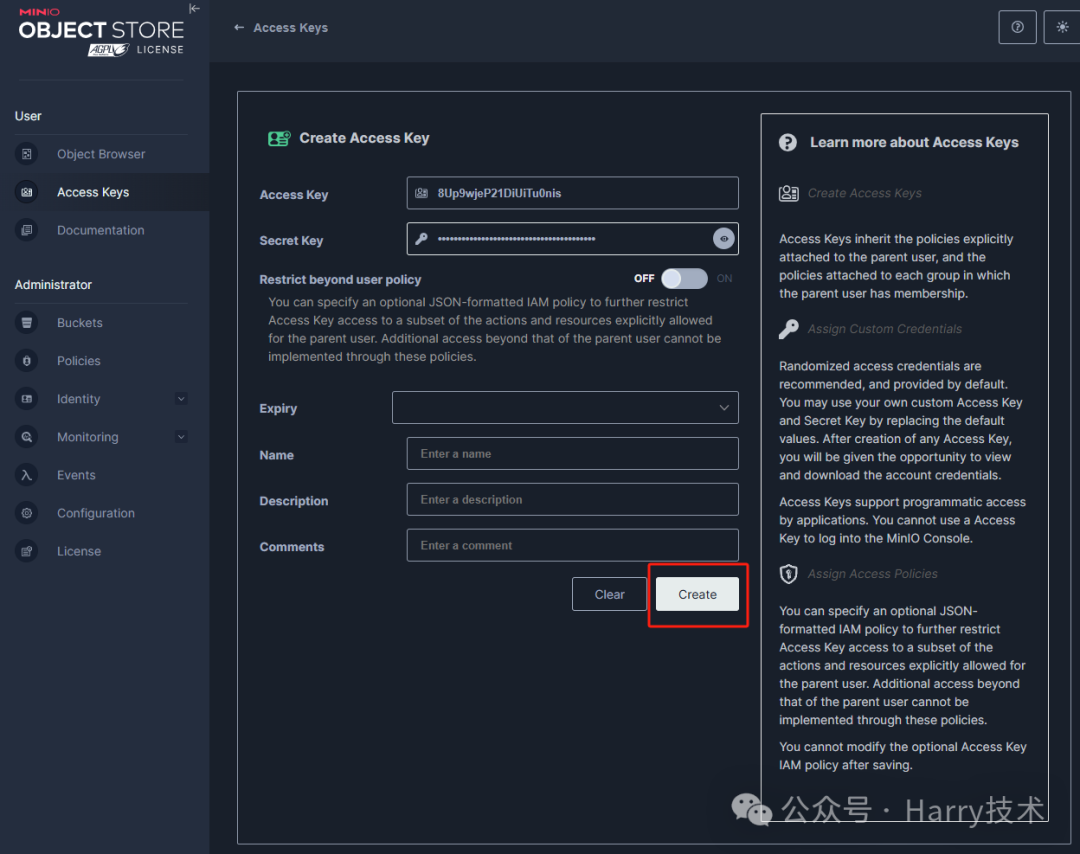The height and width of the screenshot is (854, 1080).
Task: Click the Policies shield icon
Action: (27, 360)
